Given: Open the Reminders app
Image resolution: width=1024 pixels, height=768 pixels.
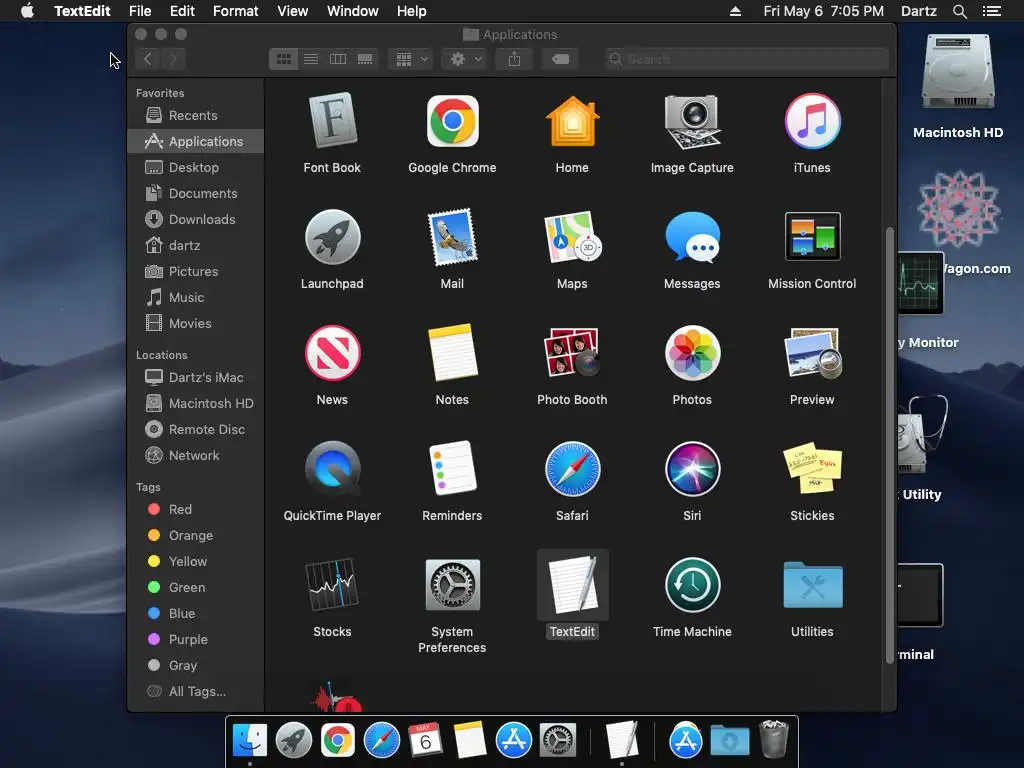Looking at the screenshot, I should 452,469.
